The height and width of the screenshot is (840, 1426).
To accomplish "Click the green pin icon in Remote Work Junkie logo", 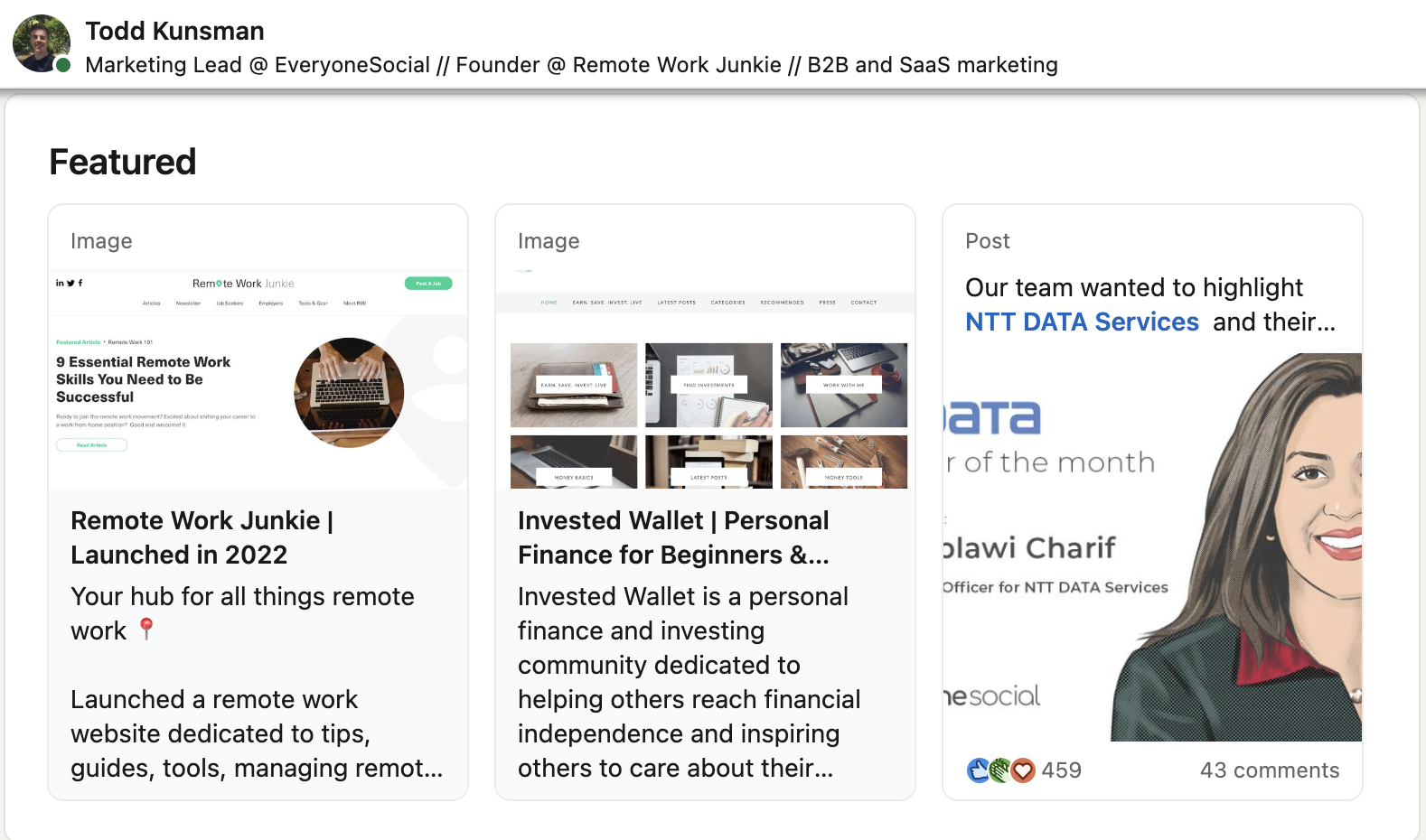I will point(220,283).
